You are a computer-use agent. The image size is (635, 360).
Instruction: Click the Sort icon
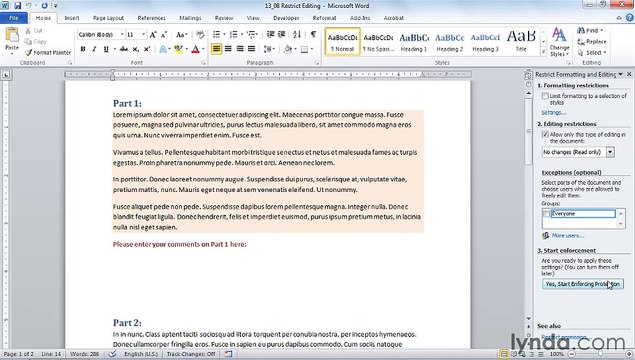click(x=297, y=34)
